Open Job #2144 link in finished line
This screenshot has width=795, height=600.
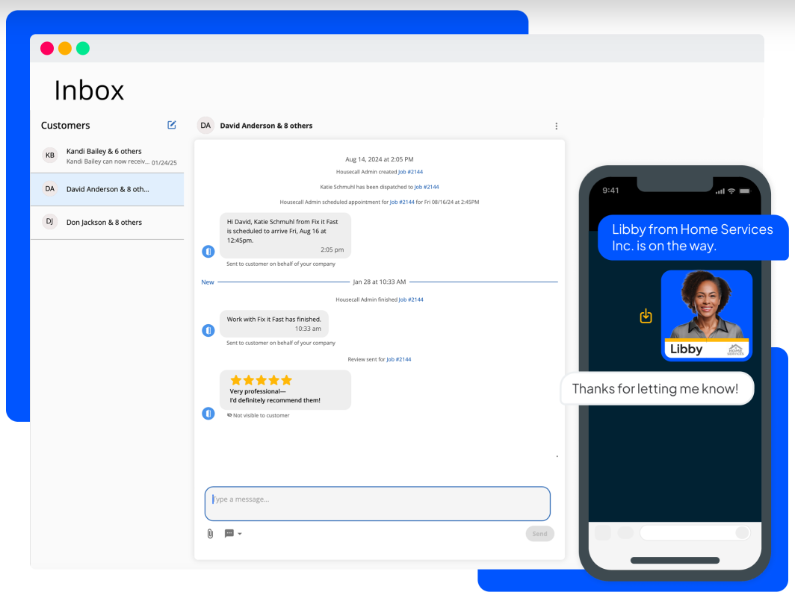411,300
